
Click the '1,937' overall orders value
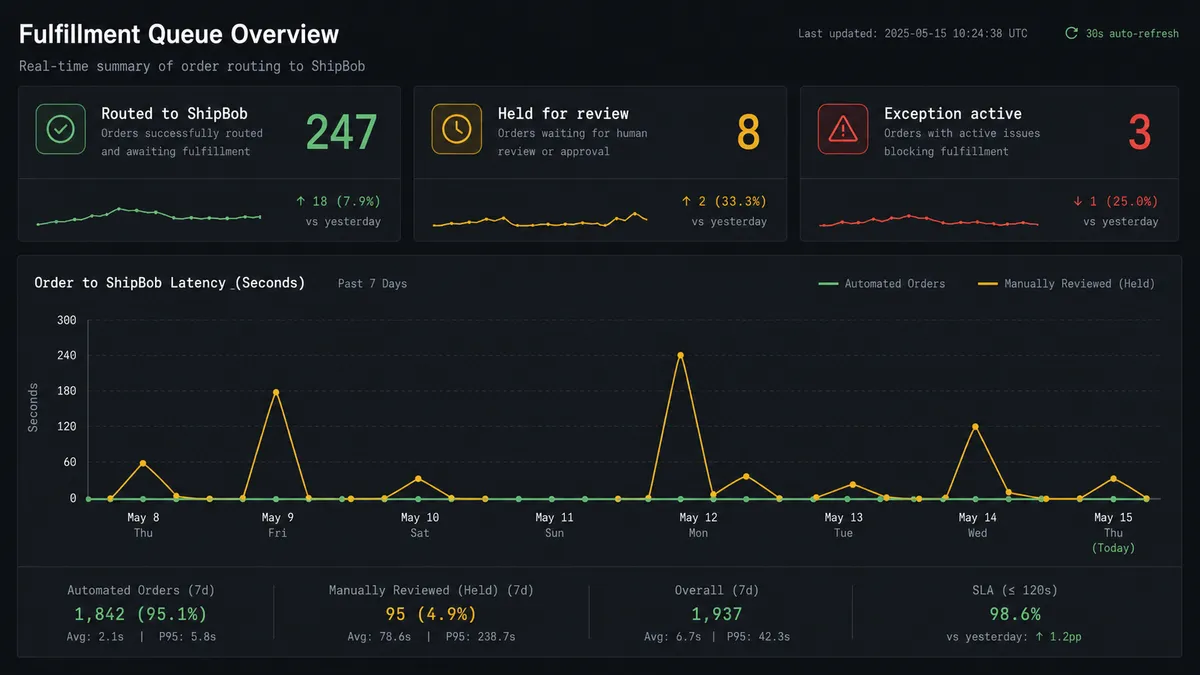[x=717, y=614]
